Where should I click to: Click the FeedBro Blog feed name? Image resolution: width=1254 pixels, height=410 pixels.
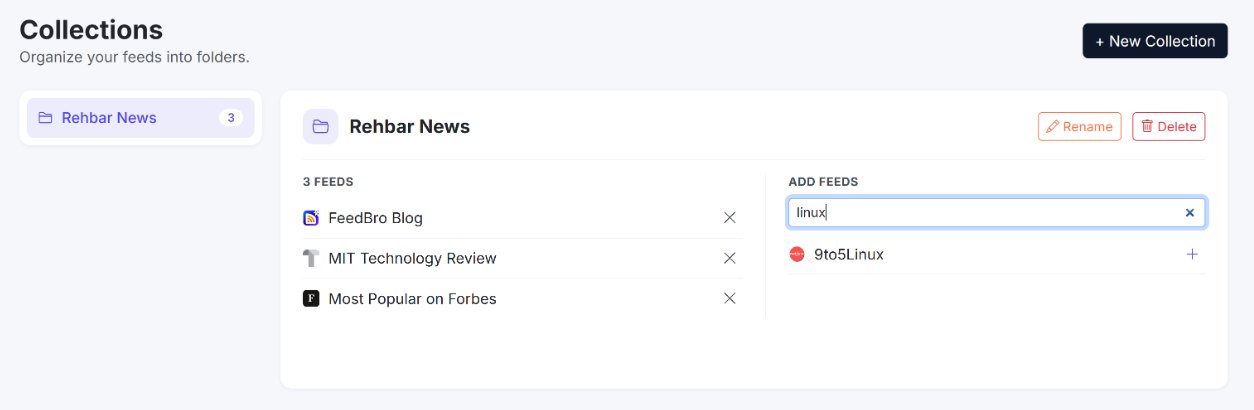point(375,218)
